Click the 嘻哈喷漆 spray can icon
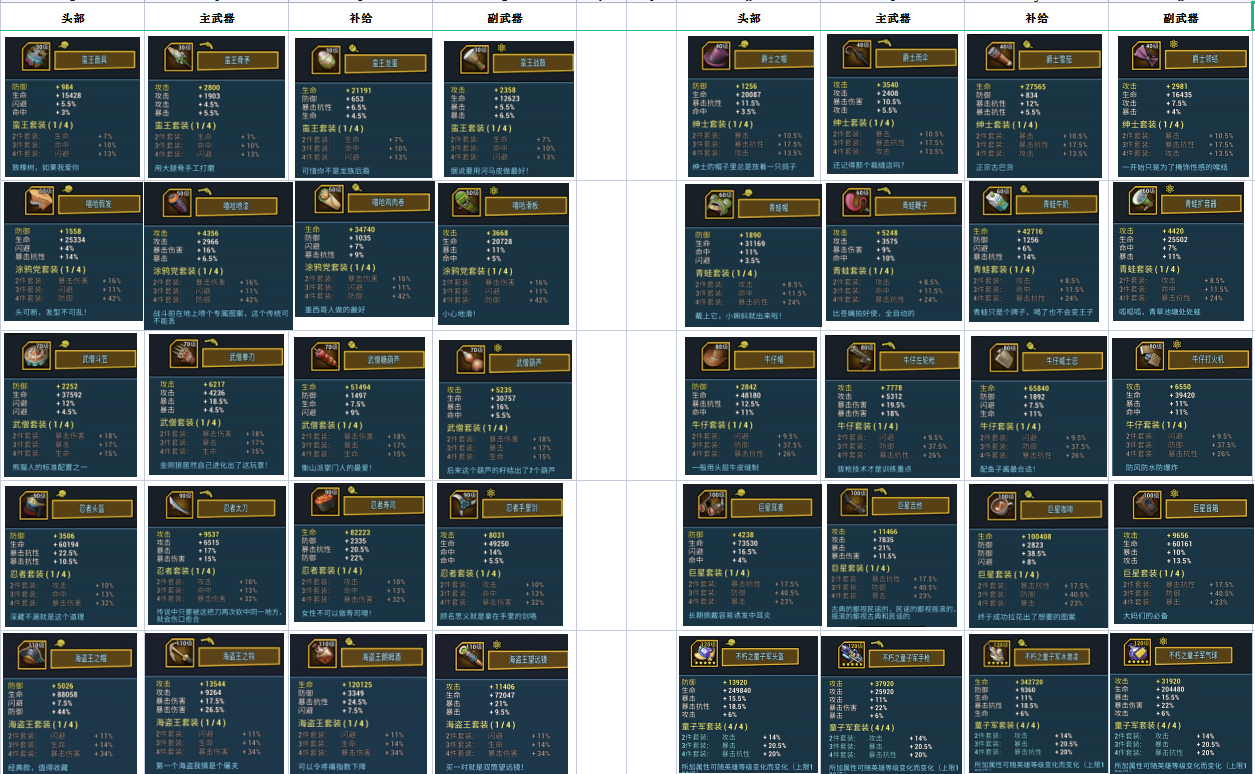 tap(175, 204)
